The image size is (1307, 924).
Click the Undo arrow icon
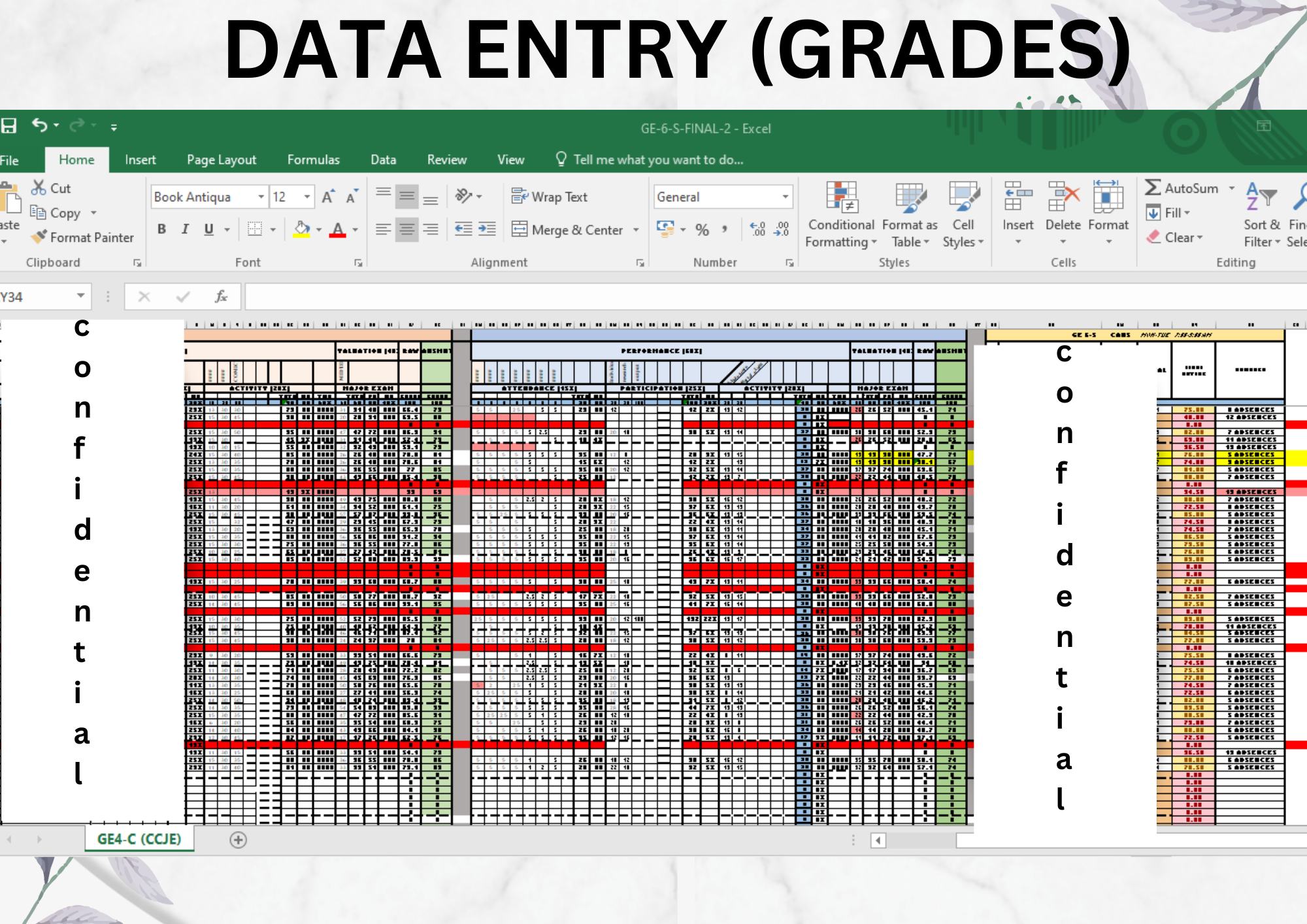(40, 125)
